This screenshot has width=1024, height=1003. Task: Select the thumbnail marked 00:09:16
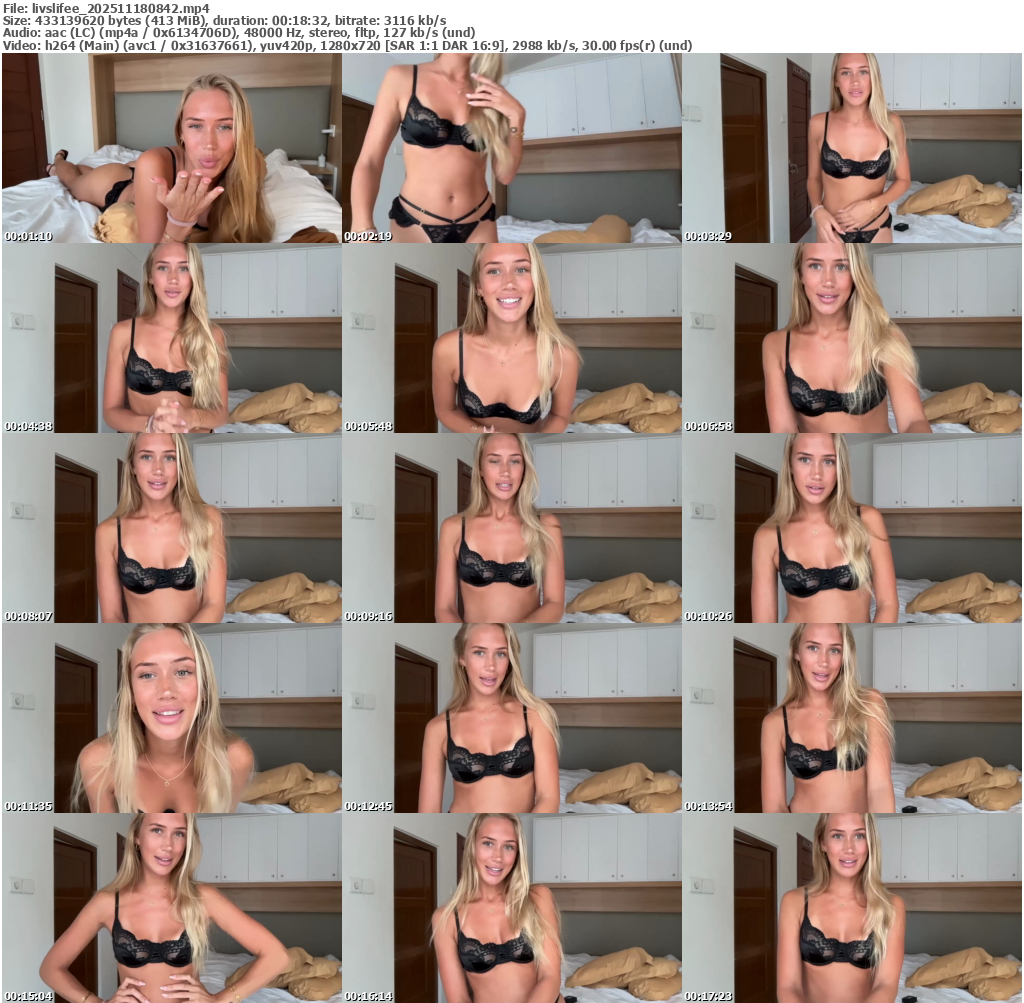tap(511, 528)
